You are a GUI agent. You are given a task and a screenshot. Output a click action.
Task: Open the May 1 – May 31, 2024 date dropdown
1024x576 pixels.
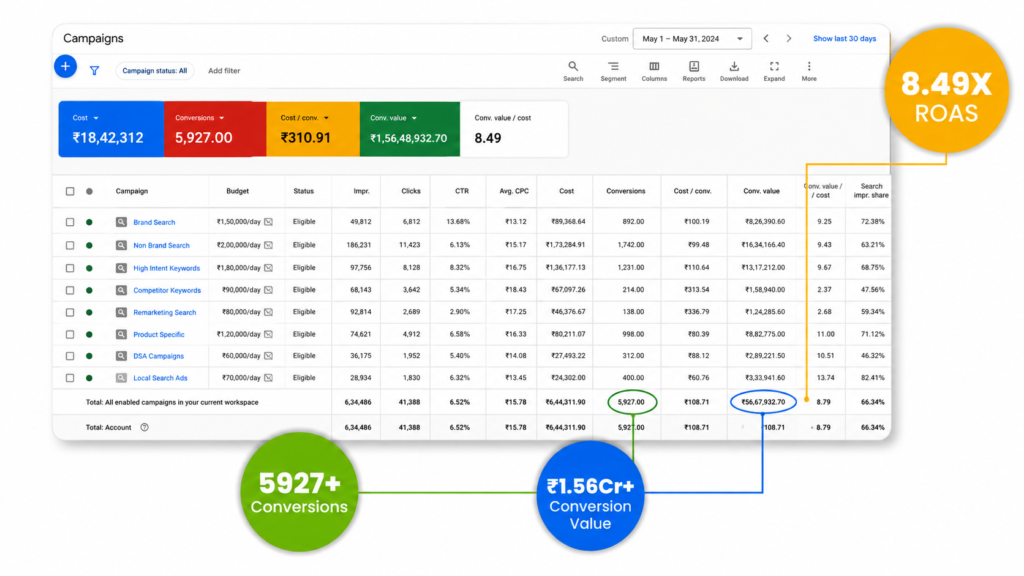[x=692, y=39]
